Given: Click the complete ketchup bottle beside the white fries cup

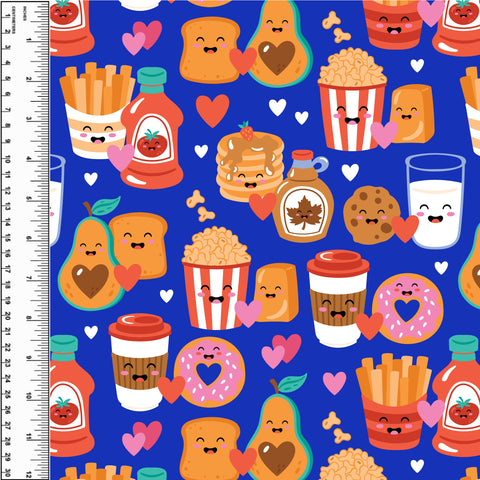Looking at the screenshot, I should click(x=152, y=128).
